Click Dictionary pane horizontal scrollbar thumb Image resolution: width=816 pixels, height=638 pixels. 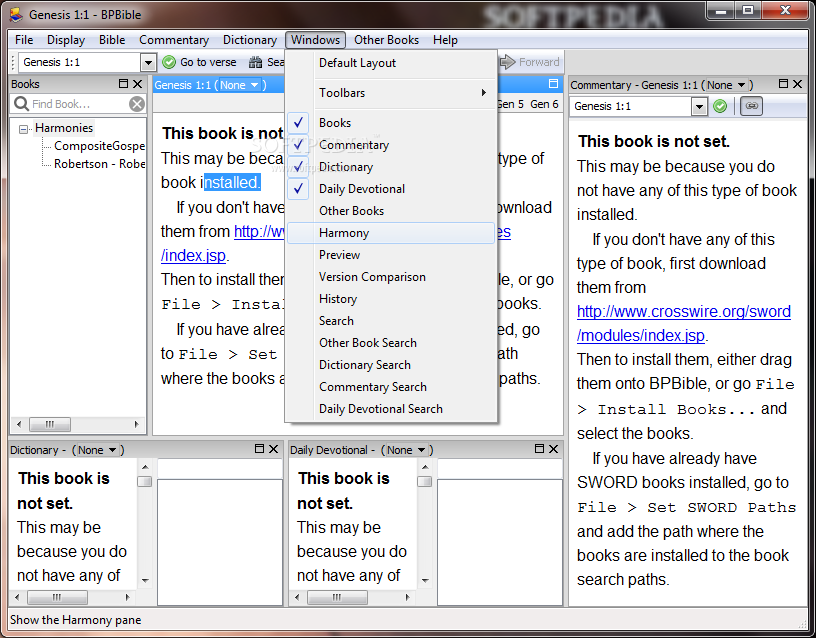pyautogui.click(x=57, y=597)
